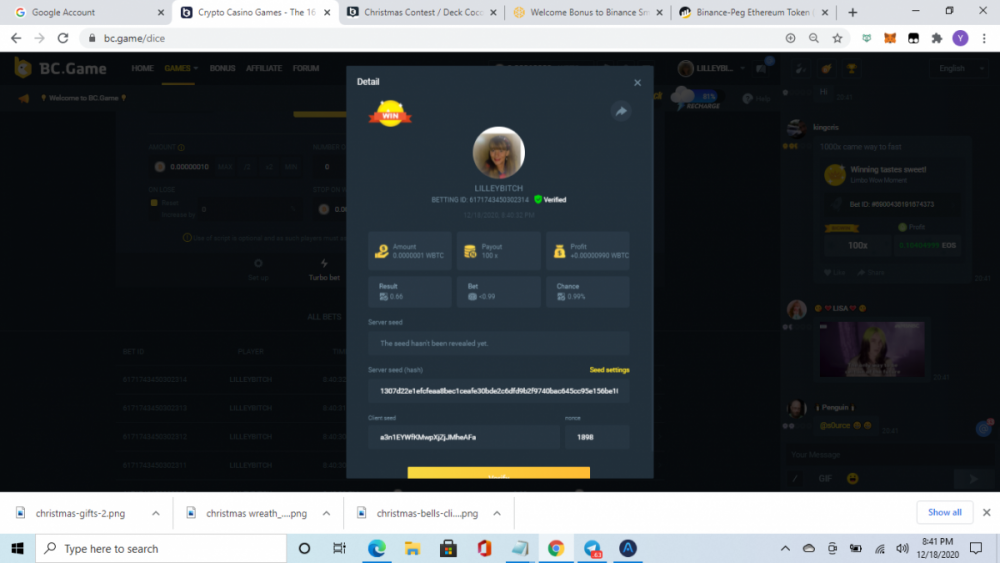Switch to Christmas Contest browser tab

coord(418,12)
